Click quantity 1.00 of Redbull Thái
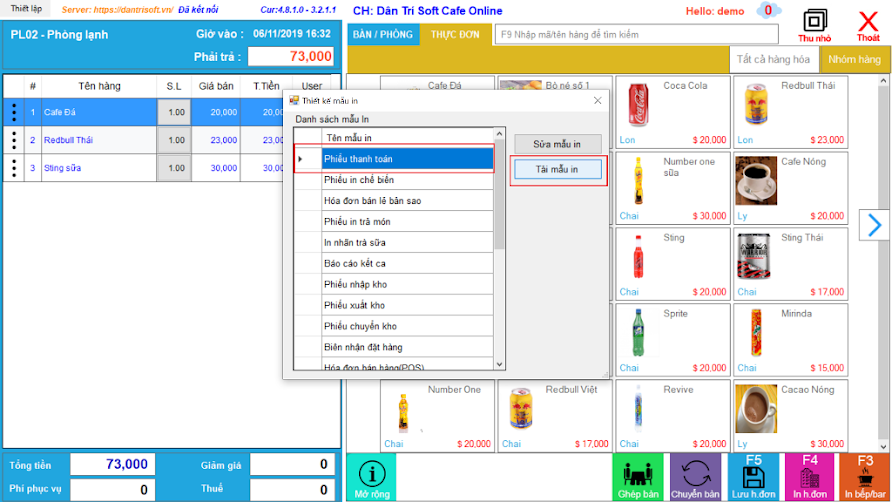 (174, 140)
